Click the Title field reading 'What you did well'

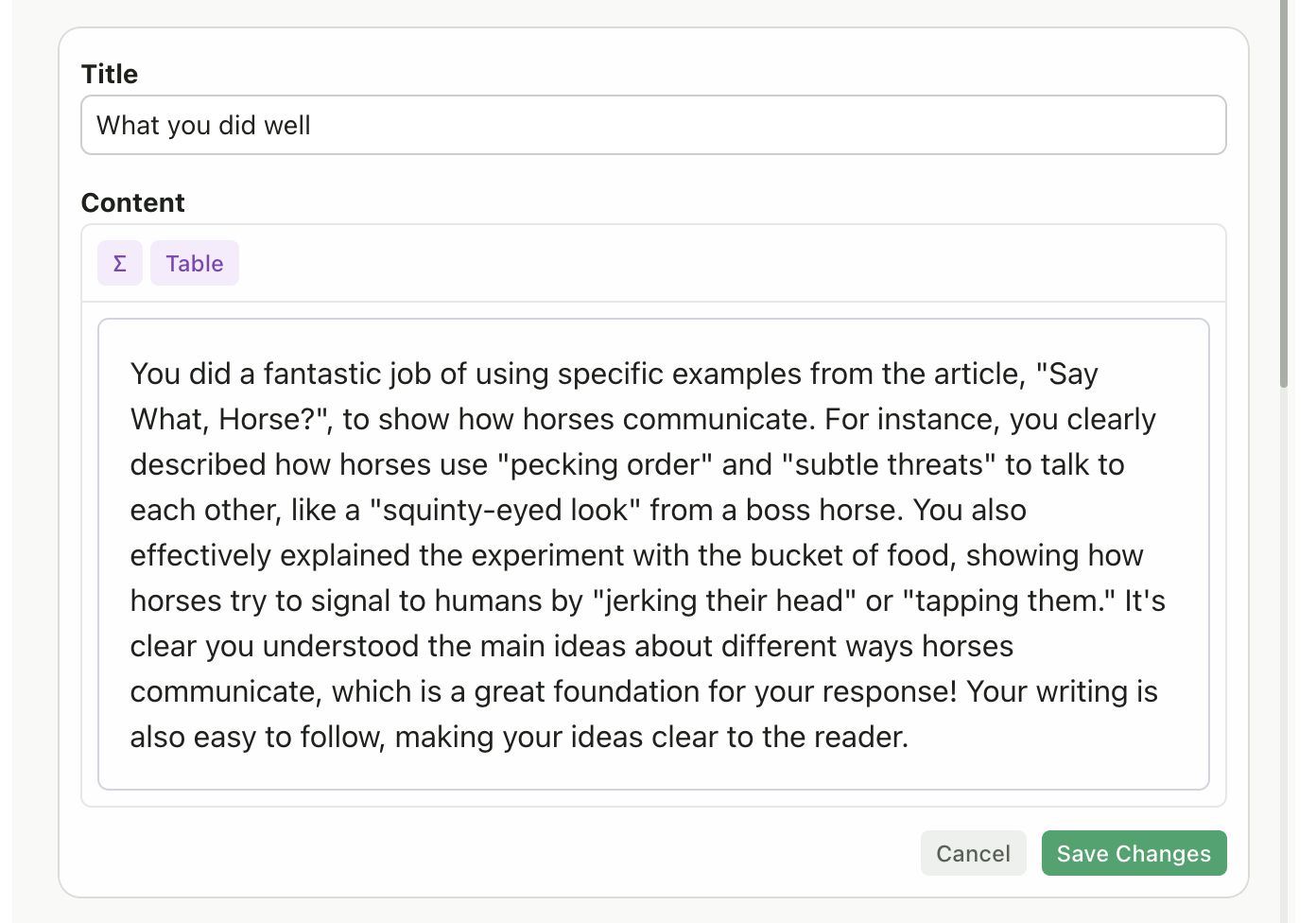click(x=653, y=125)
